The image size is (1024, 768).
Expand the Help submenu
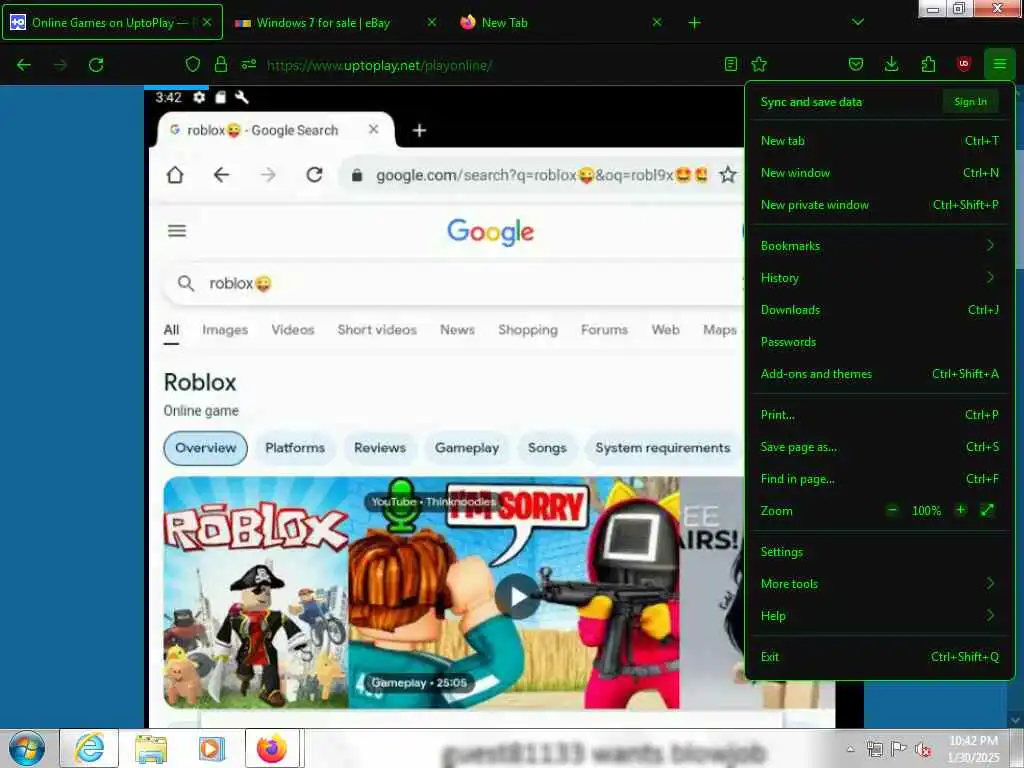click(x=879, y=616)
